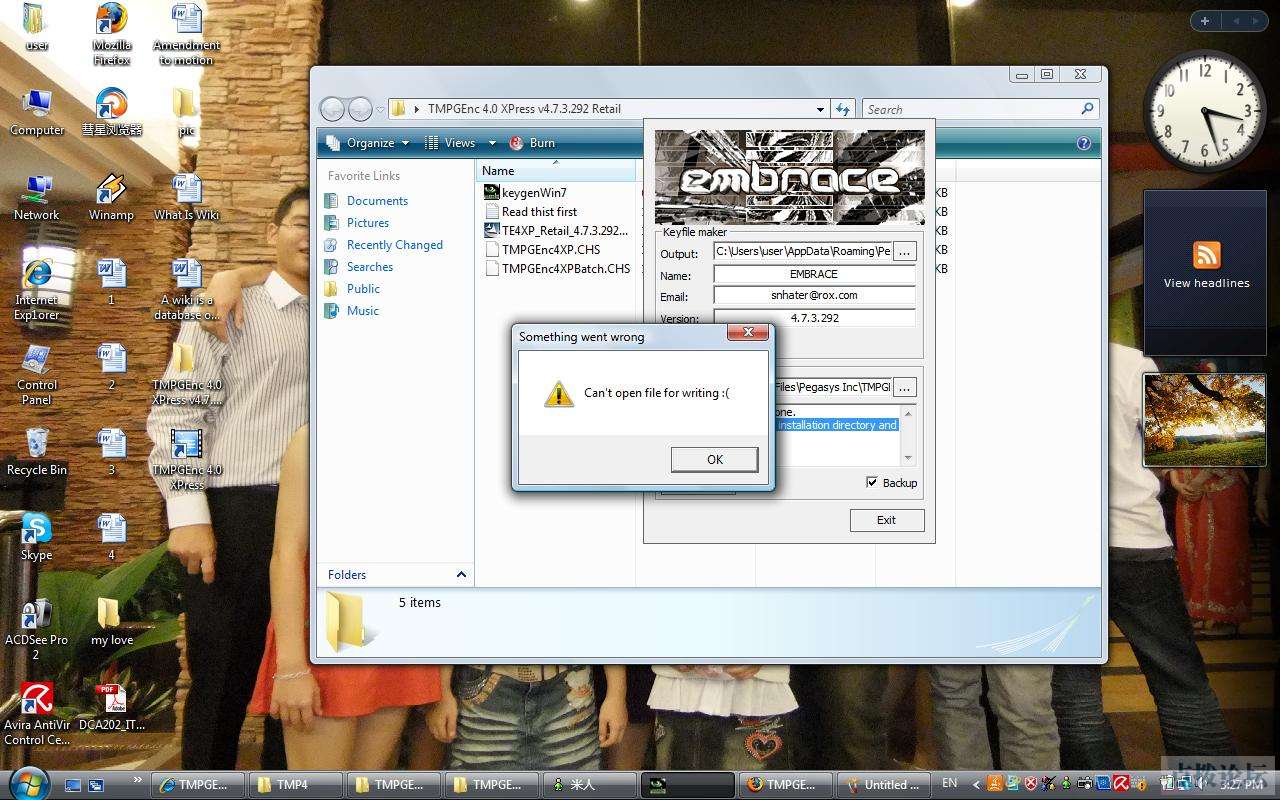Open Pictures in Favorite Links
1280x800 pixels.
coord(368,223)
